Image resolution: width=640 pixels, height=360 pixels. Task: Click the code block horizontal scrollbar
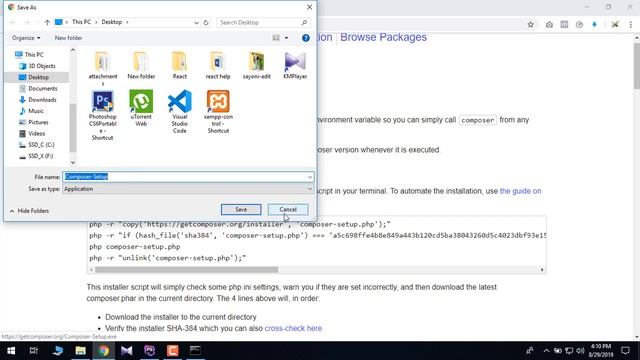click(x=187, y=270)
